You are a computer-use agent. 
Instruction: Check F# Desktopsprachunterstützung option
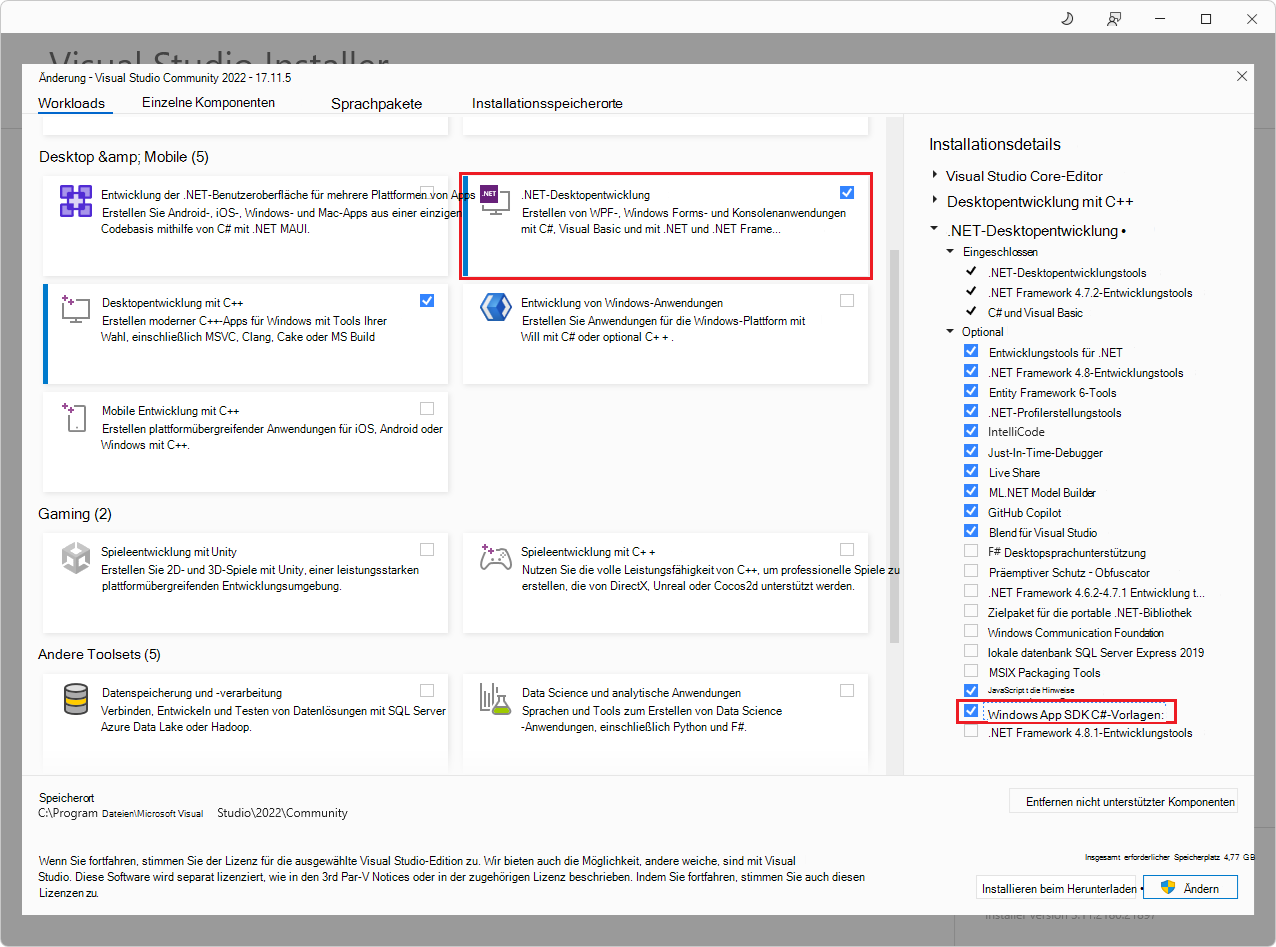tap(971, 551)
